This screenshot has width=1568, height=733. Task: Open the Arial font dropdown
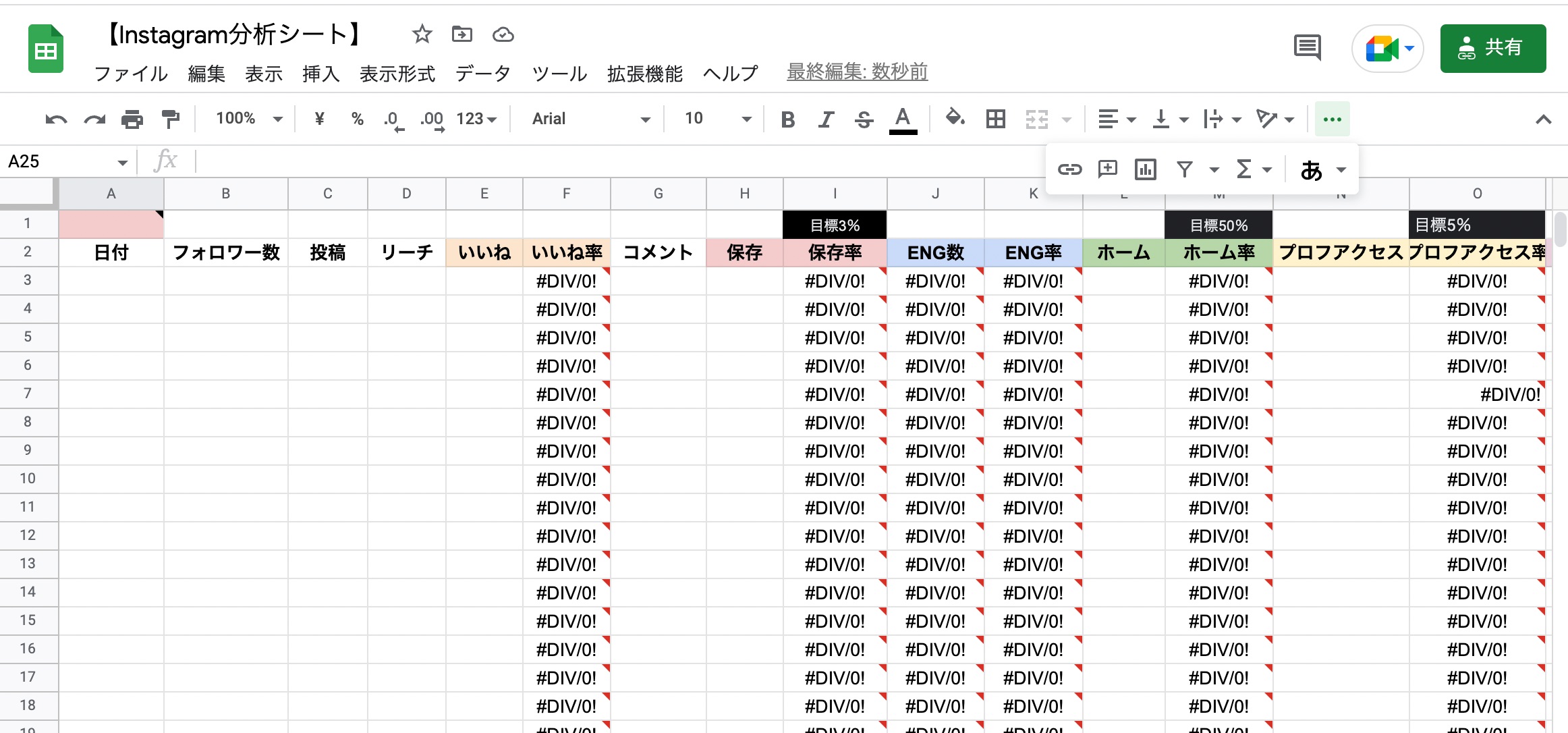tap(590, 119)
